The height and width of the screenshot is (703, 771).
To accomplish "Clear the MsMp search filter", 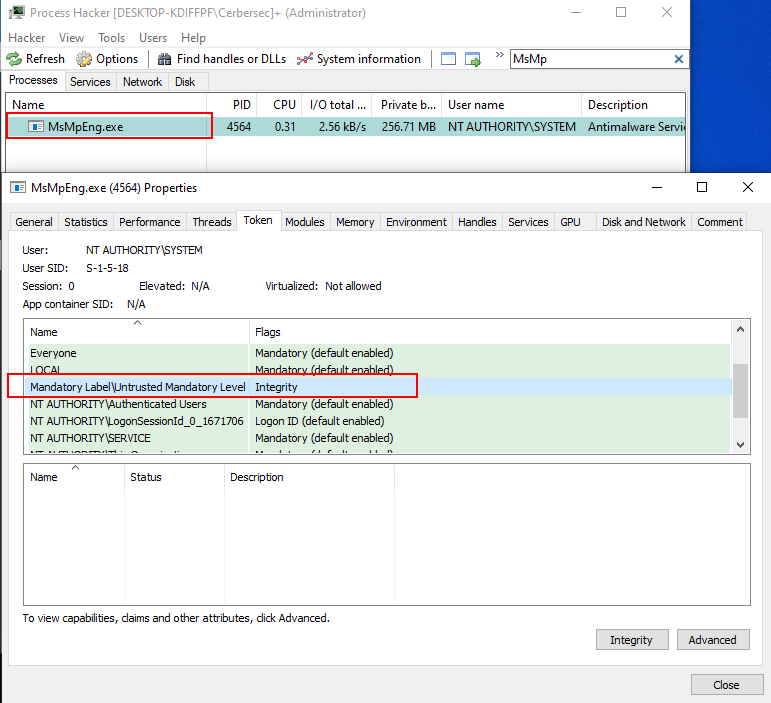I will coord(679,59).
